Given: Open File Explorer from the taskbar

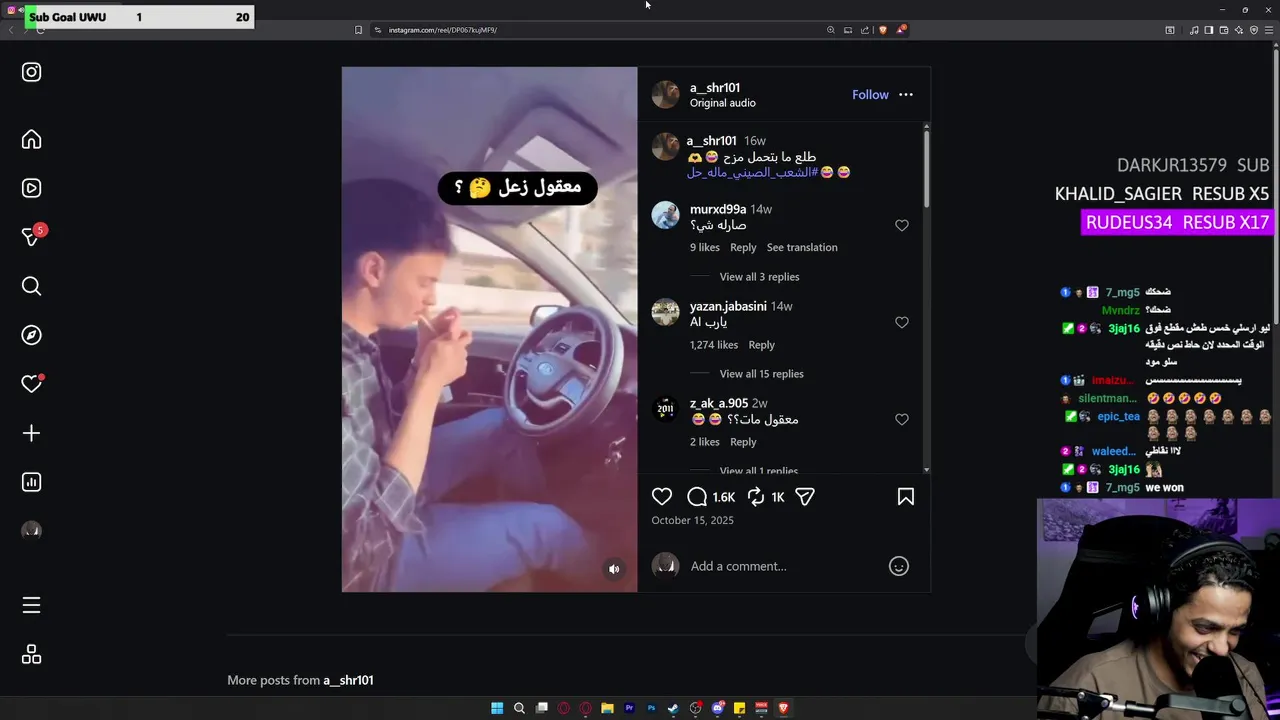Looking at the screenshot, I should [607, 708].
